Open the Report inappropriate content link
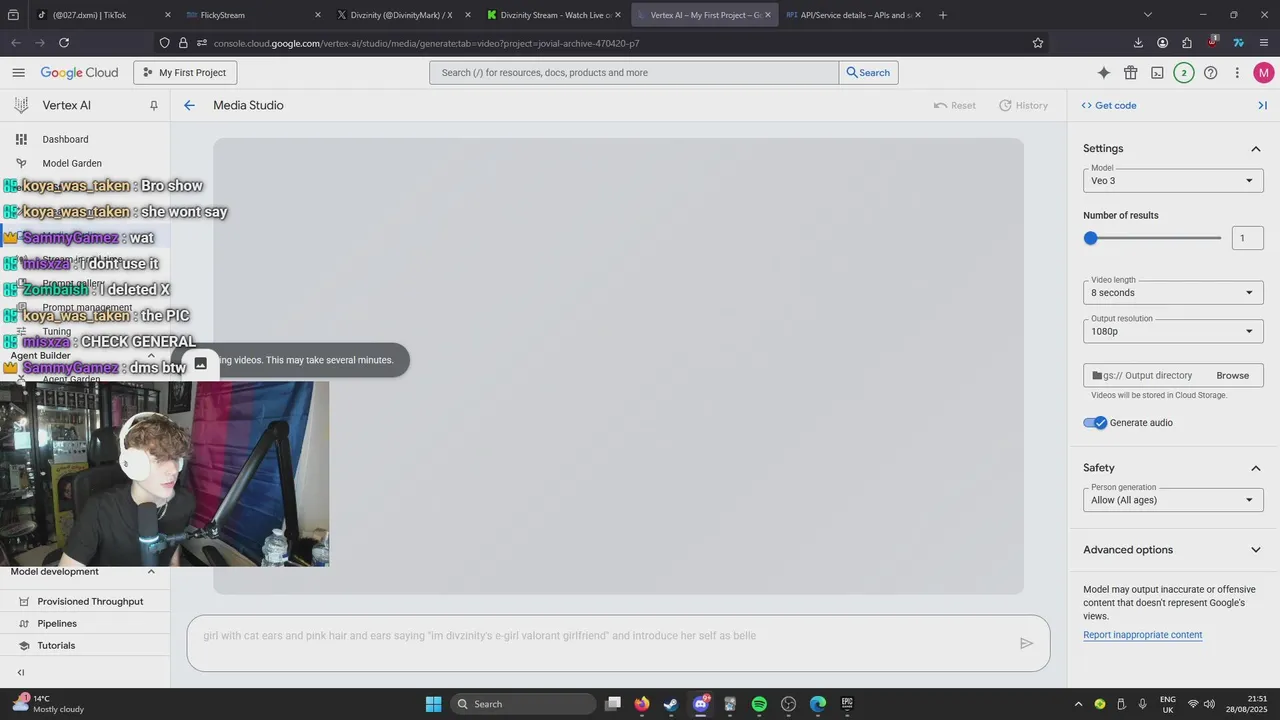1280x720 pixels. click(1142, 635)
